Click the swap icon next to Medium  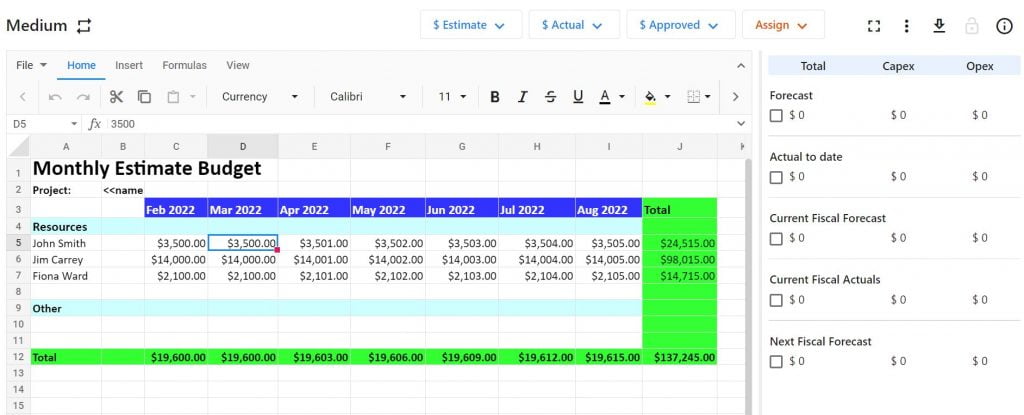(x=84, y=25)
